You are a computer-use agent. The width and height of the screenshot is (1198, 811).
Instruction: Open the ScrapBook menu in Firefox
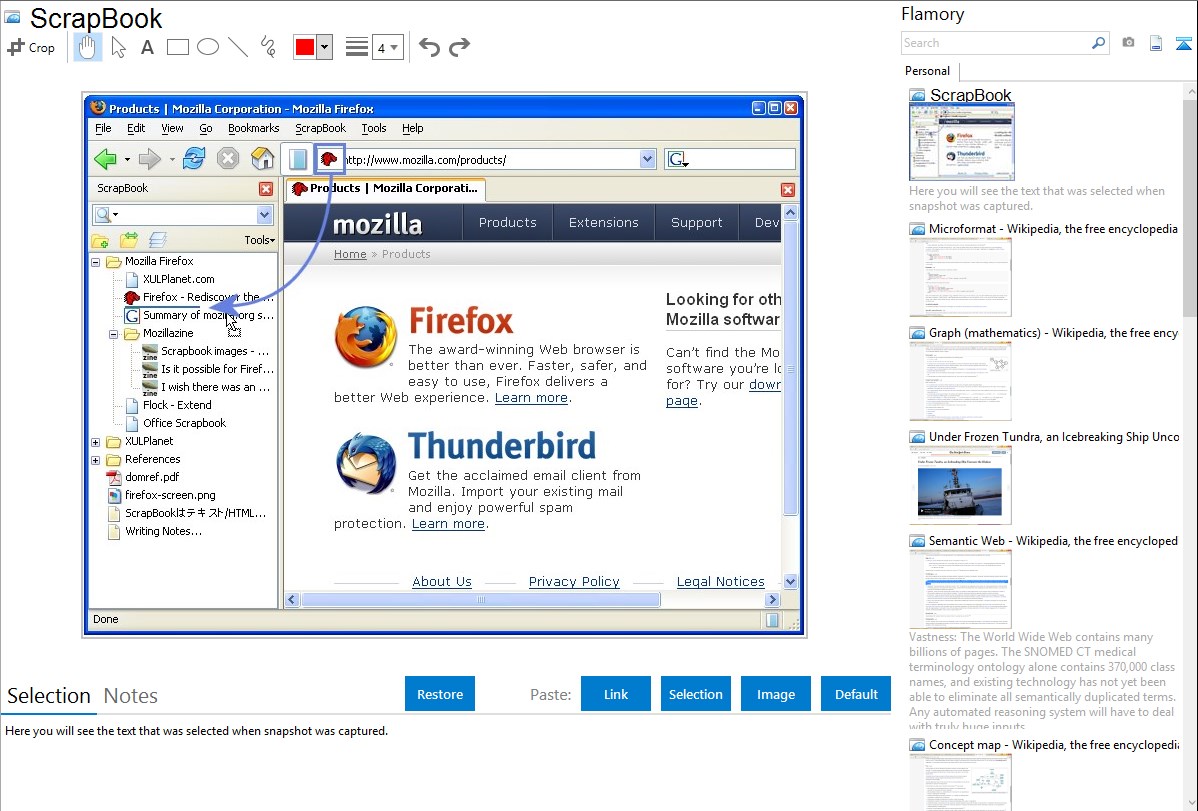(321, 128)
